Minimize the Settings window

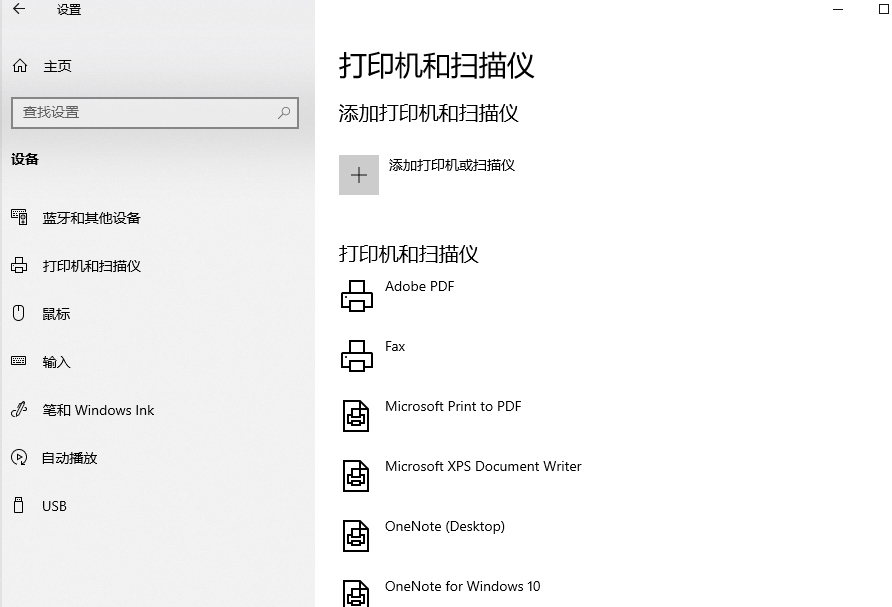click(x=837, y=9)
